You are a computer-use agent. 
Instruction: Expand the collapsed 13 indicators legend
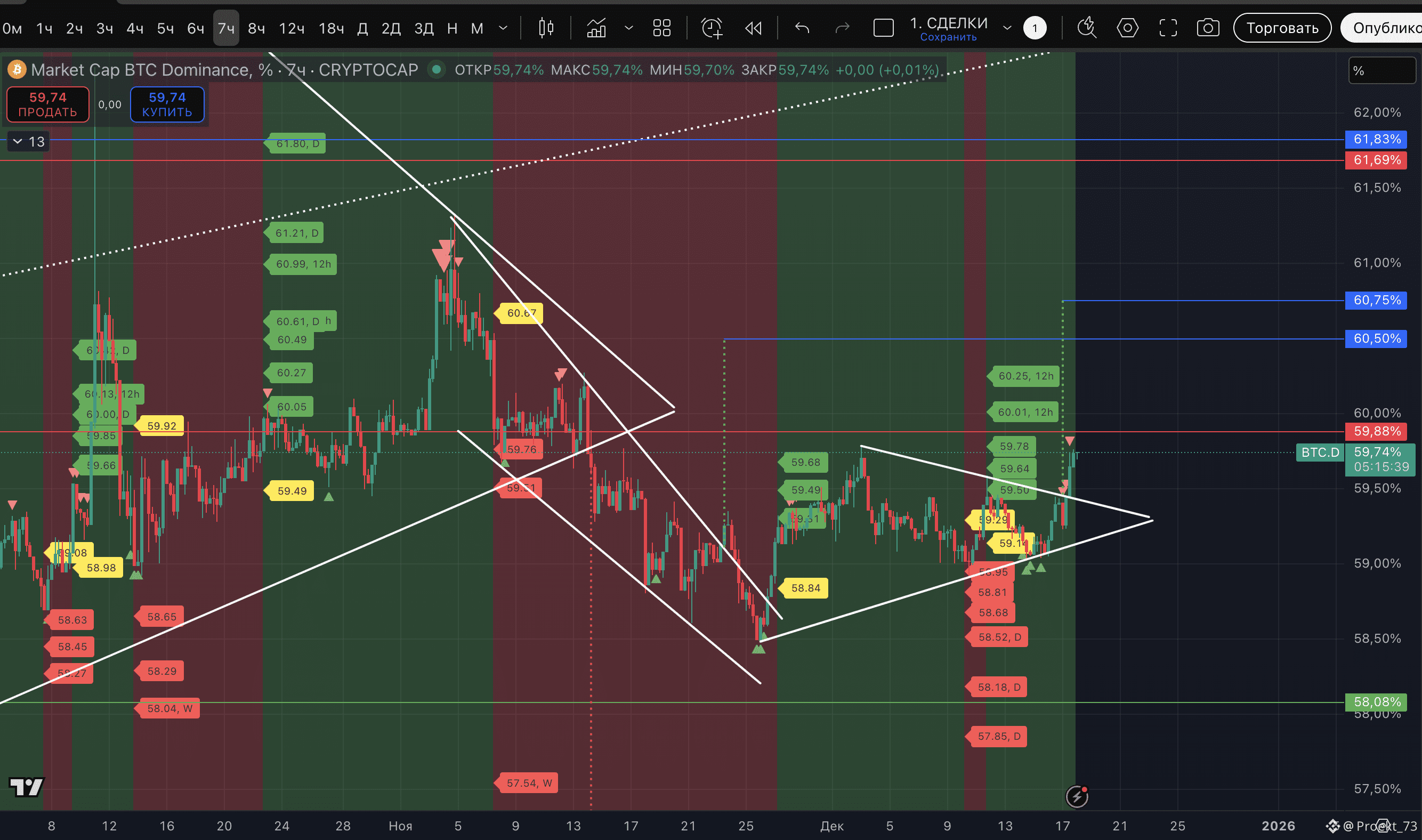click(x=28, y=141)
